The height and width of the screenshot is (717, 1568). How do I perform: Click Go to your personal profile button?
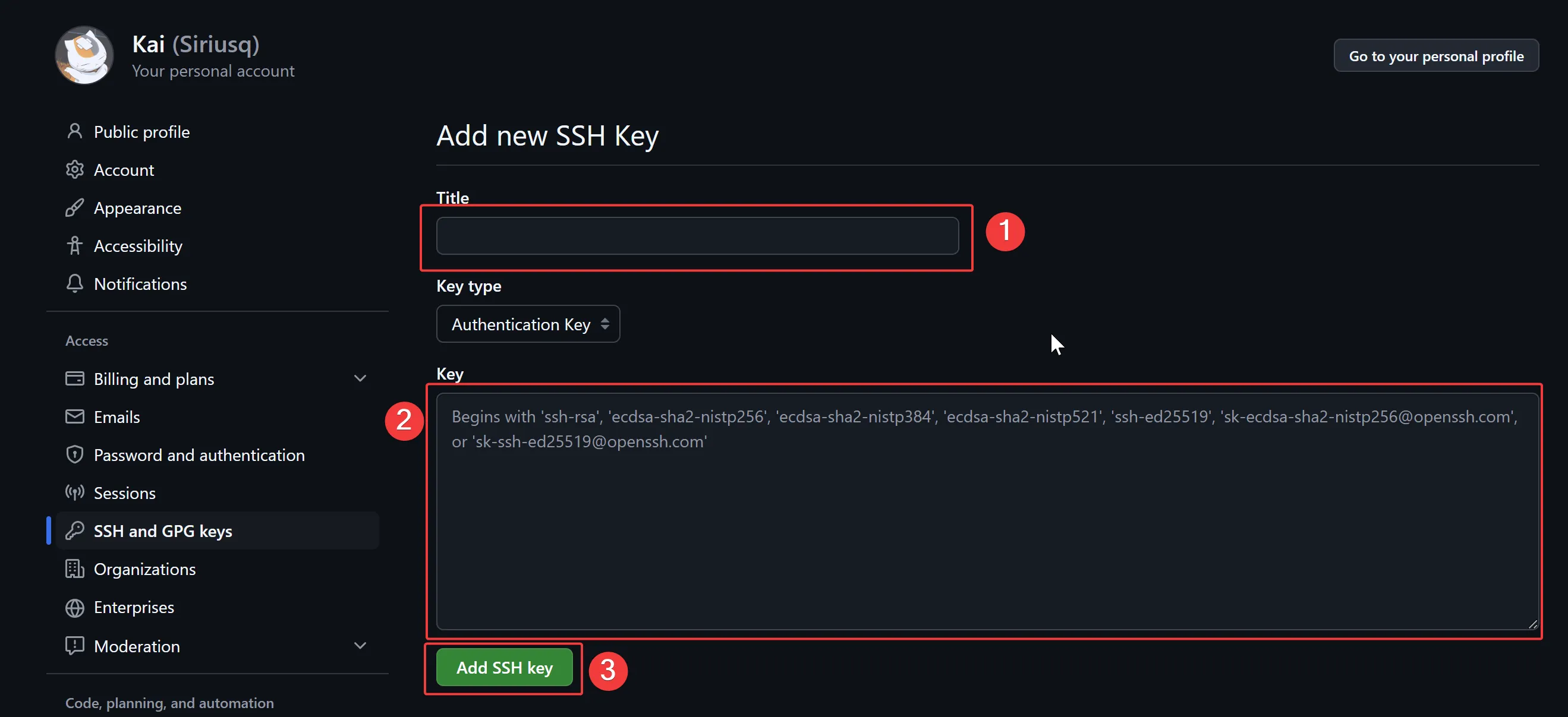pos(1435,56)
